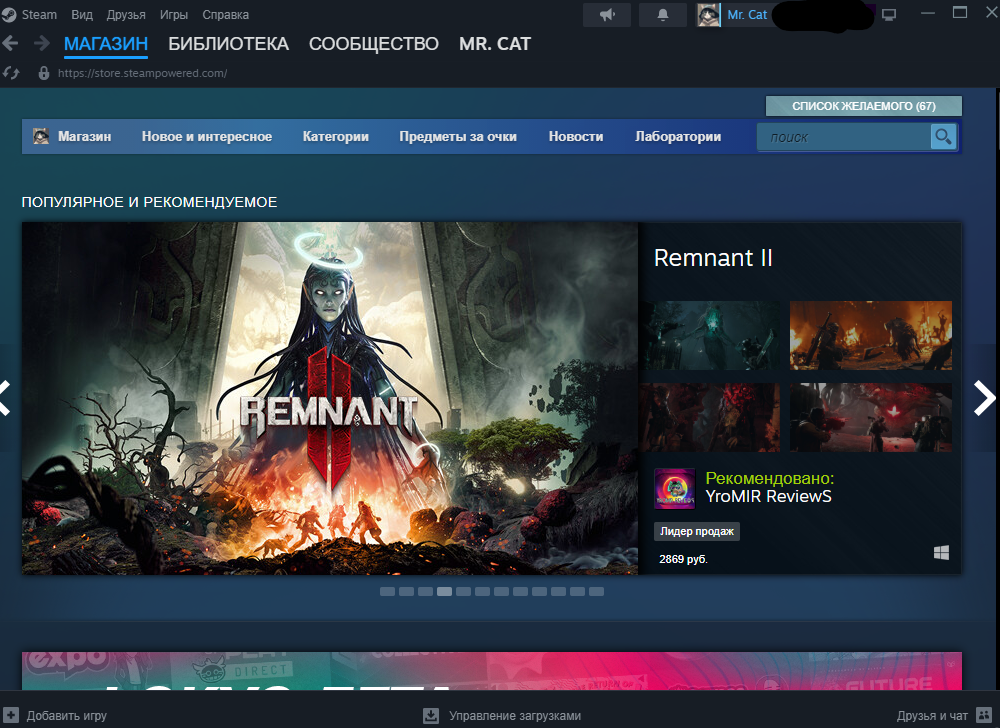Screen dimensions: 1000x728
Task: Go back with the left arrow
Action: tap(10, 43)
